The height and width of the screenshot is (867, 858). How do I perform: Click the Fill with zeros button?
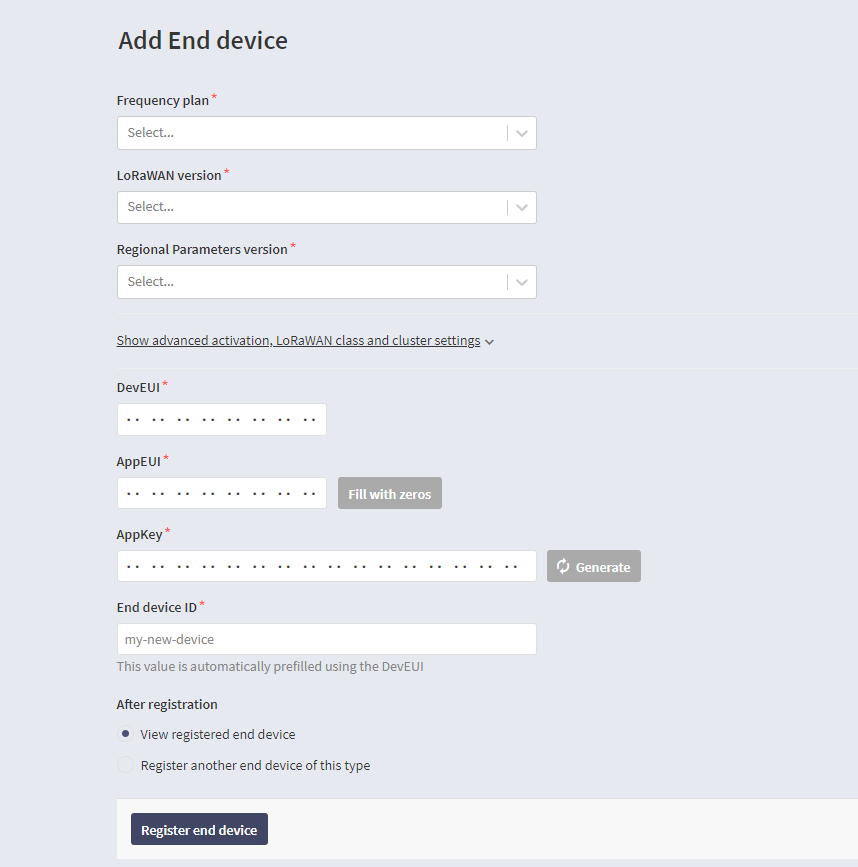tap(389, 492)
